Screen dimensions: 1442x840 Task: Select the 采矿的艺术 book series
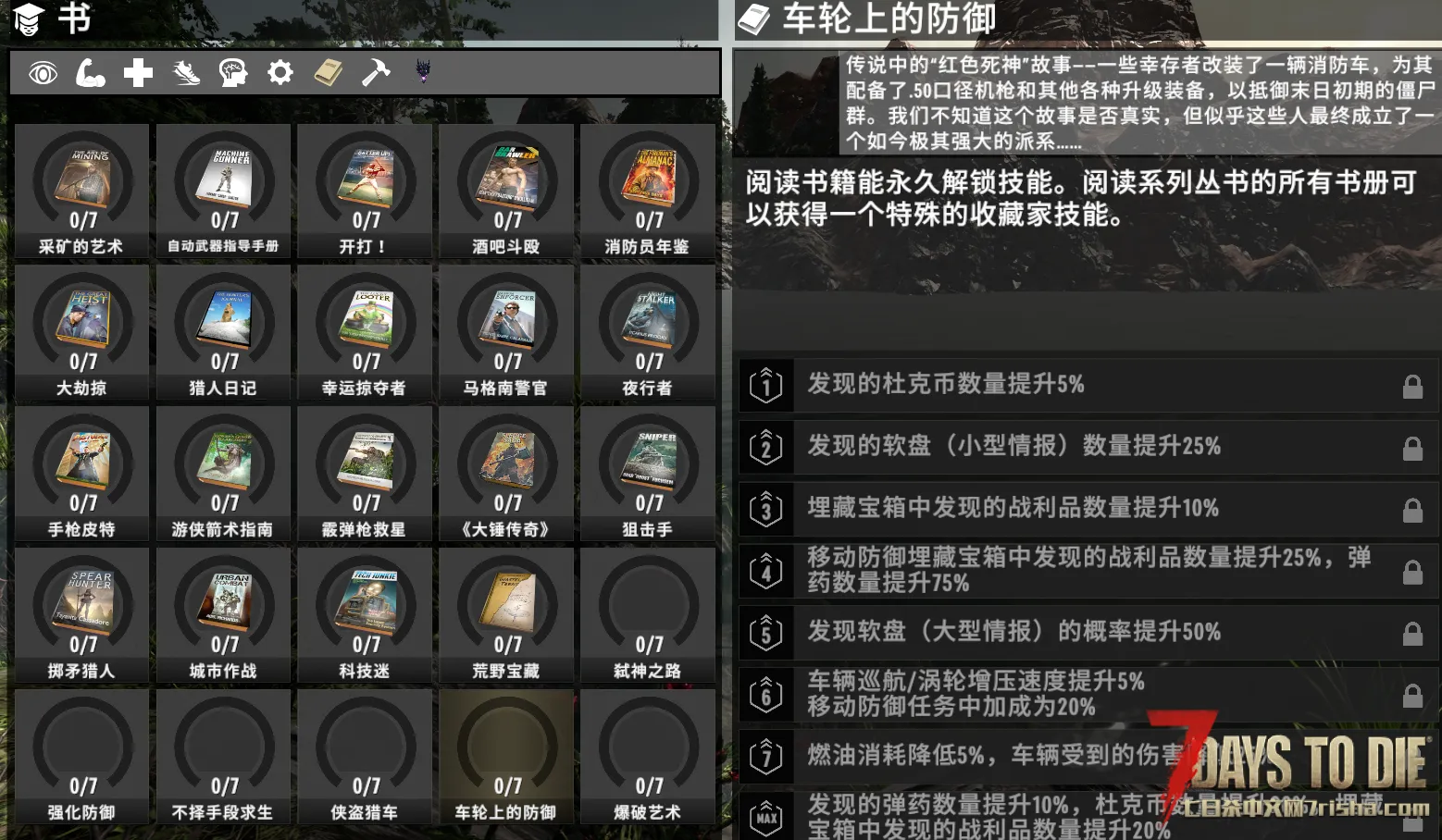pyautogui.click(x=82, y=191)
